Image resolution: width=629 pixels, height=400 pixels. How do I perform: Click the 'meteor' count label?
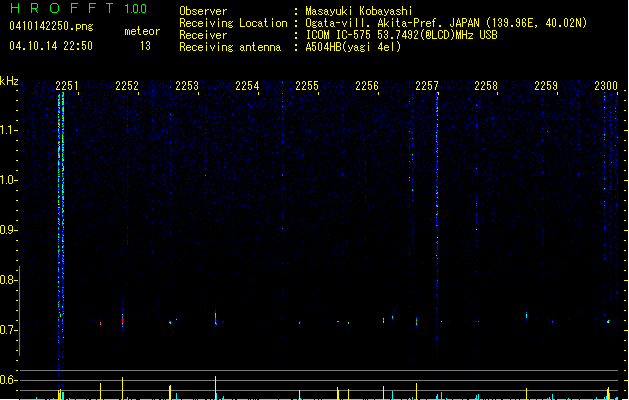142,31
